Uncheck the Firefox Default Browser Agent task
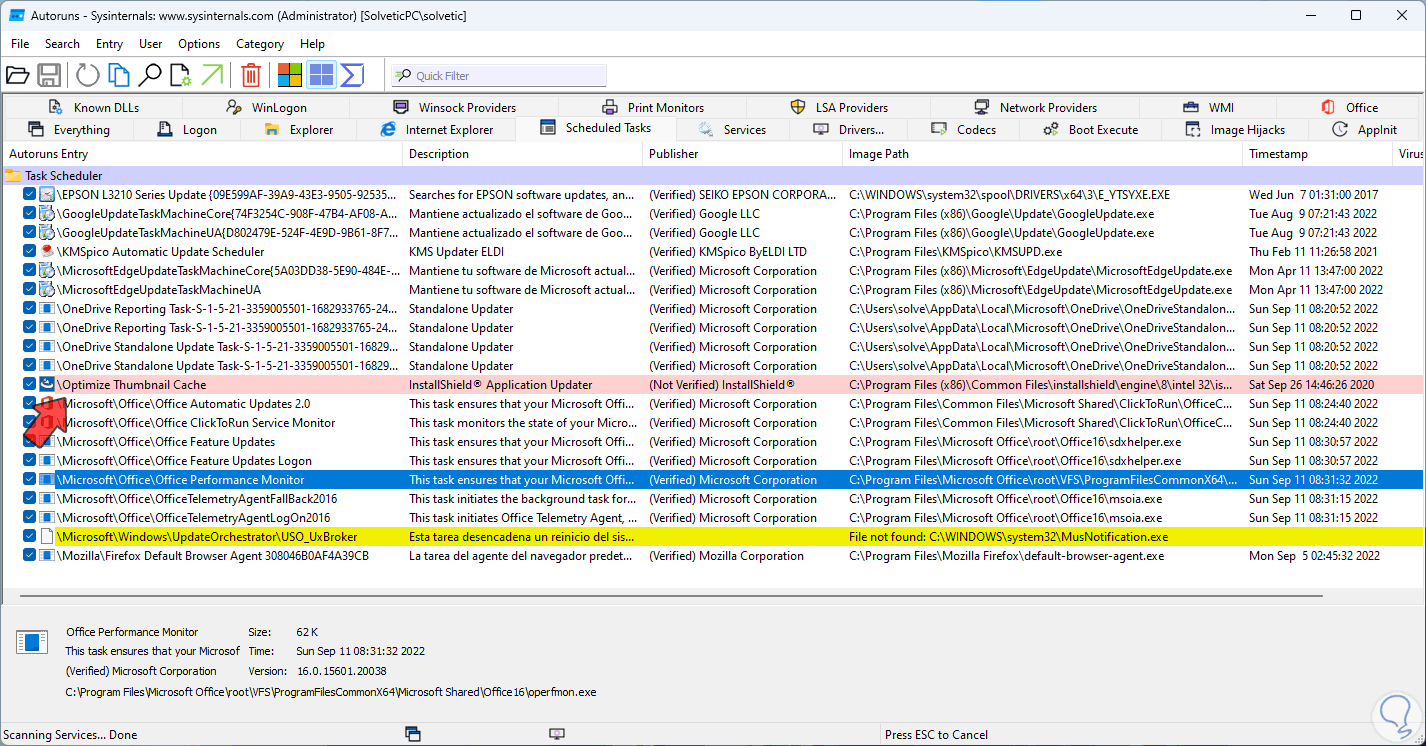1426x746 pixels. click(x=30, y=556)
